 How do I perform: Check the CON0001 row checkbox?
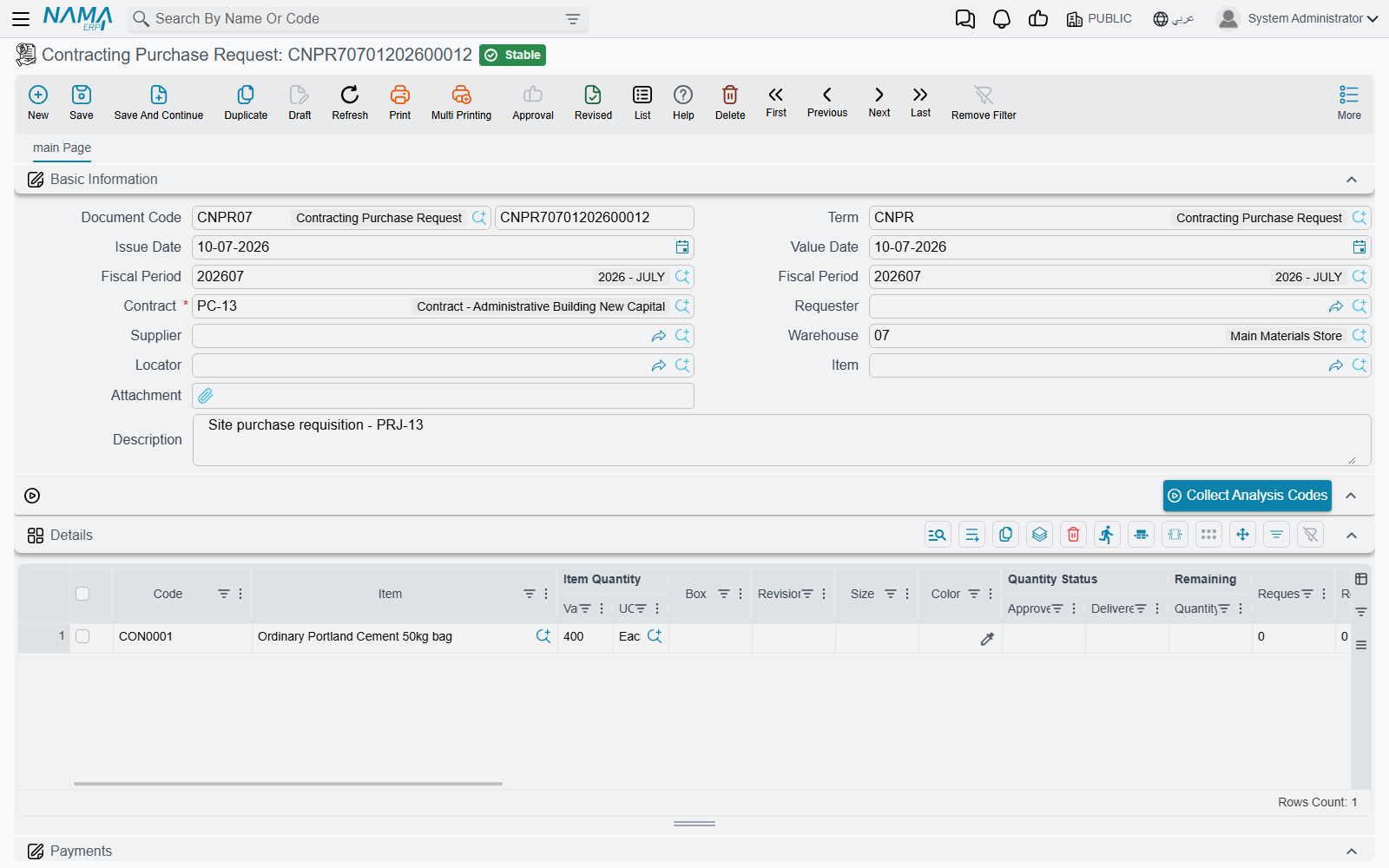(x=82, y=636)
